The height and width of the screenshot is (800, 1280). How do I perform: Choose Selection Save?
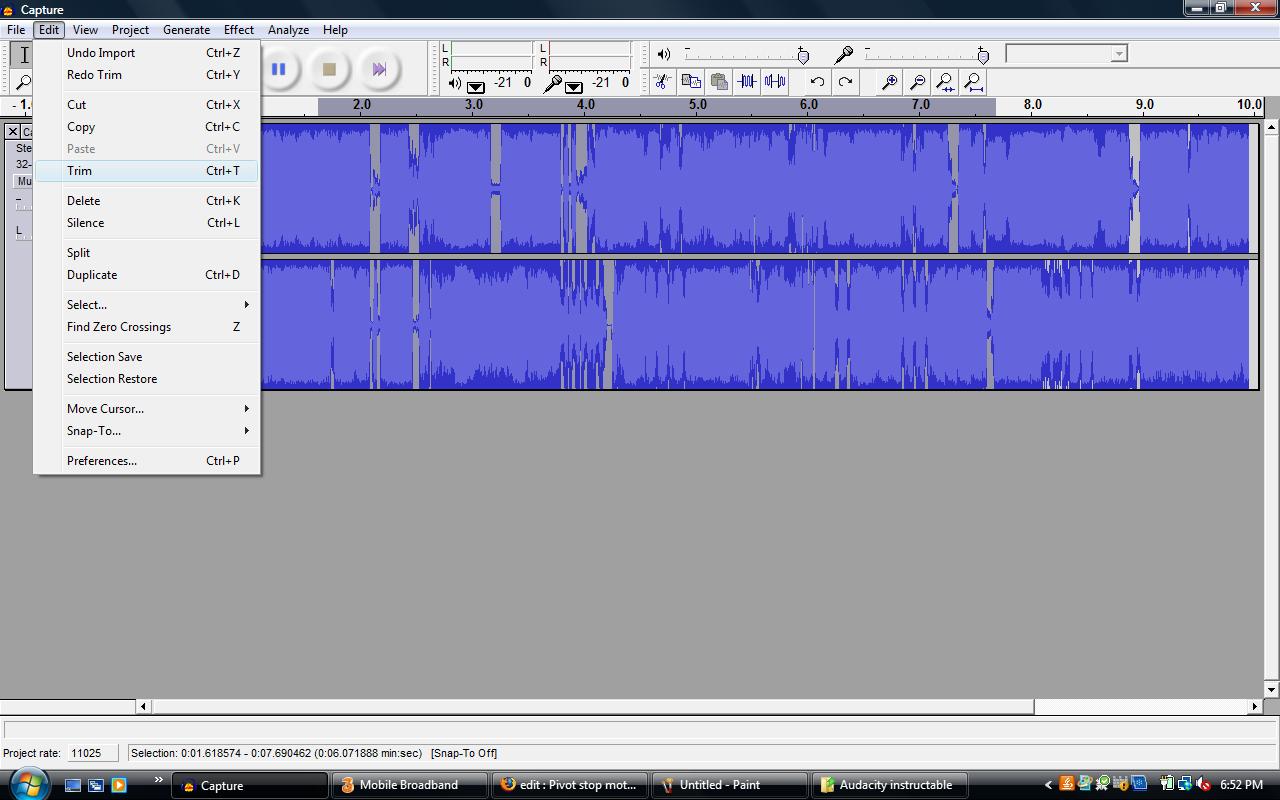147,357
